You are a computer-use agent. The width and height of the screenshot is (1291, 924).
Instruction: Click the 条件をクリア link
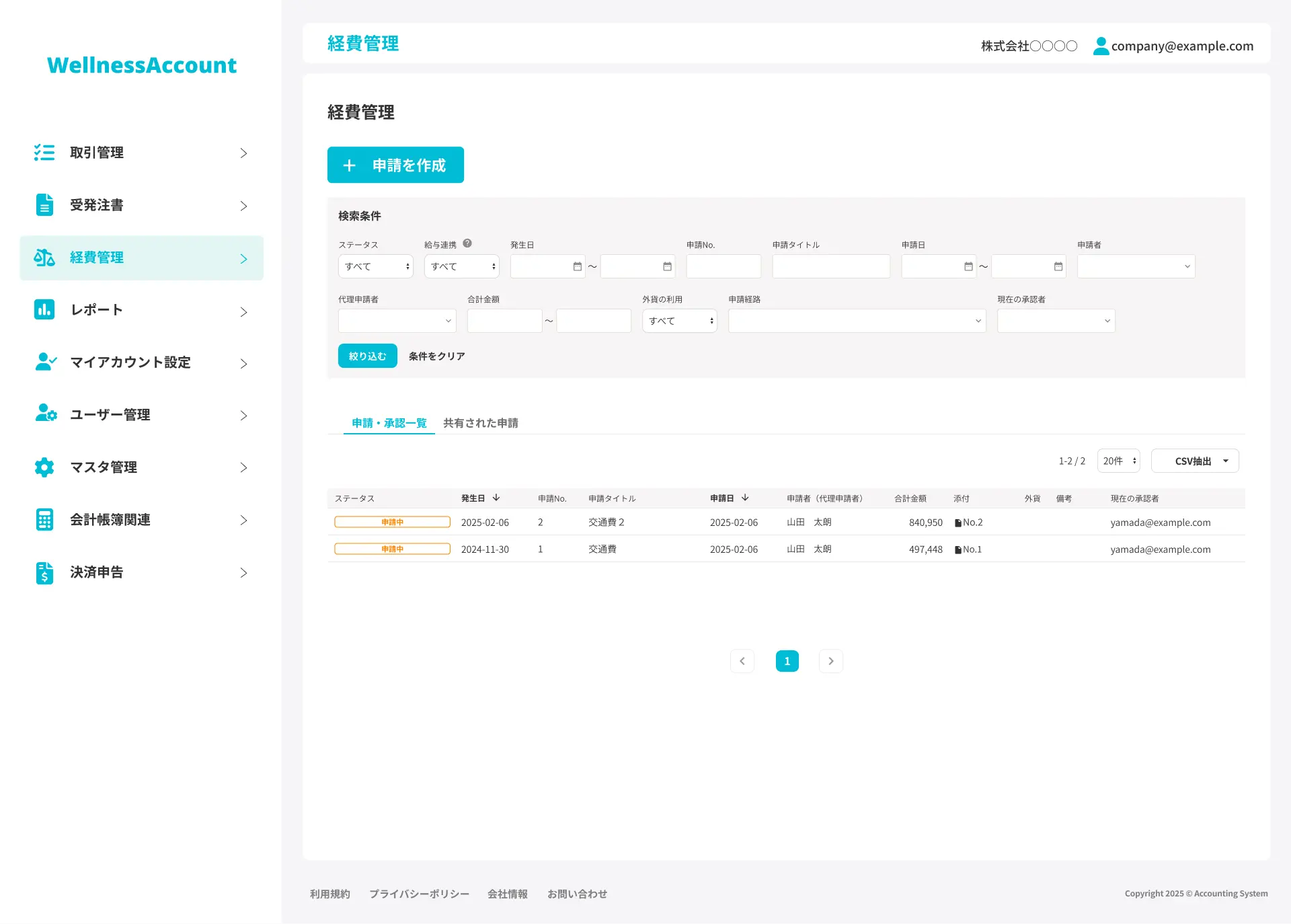tap(436, 356)
